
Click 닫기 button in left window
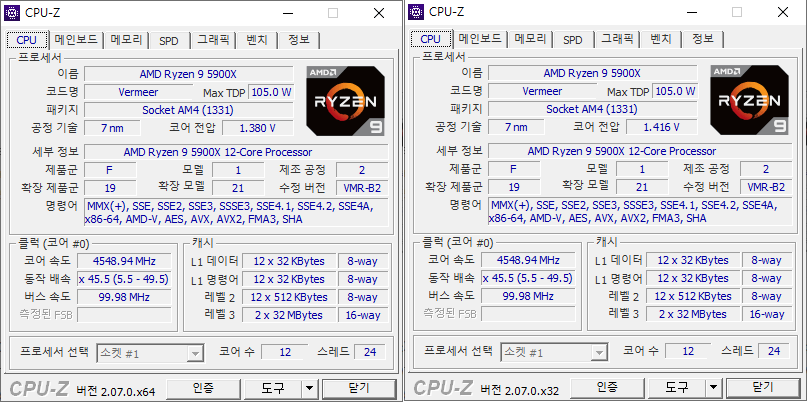point(359,388)
